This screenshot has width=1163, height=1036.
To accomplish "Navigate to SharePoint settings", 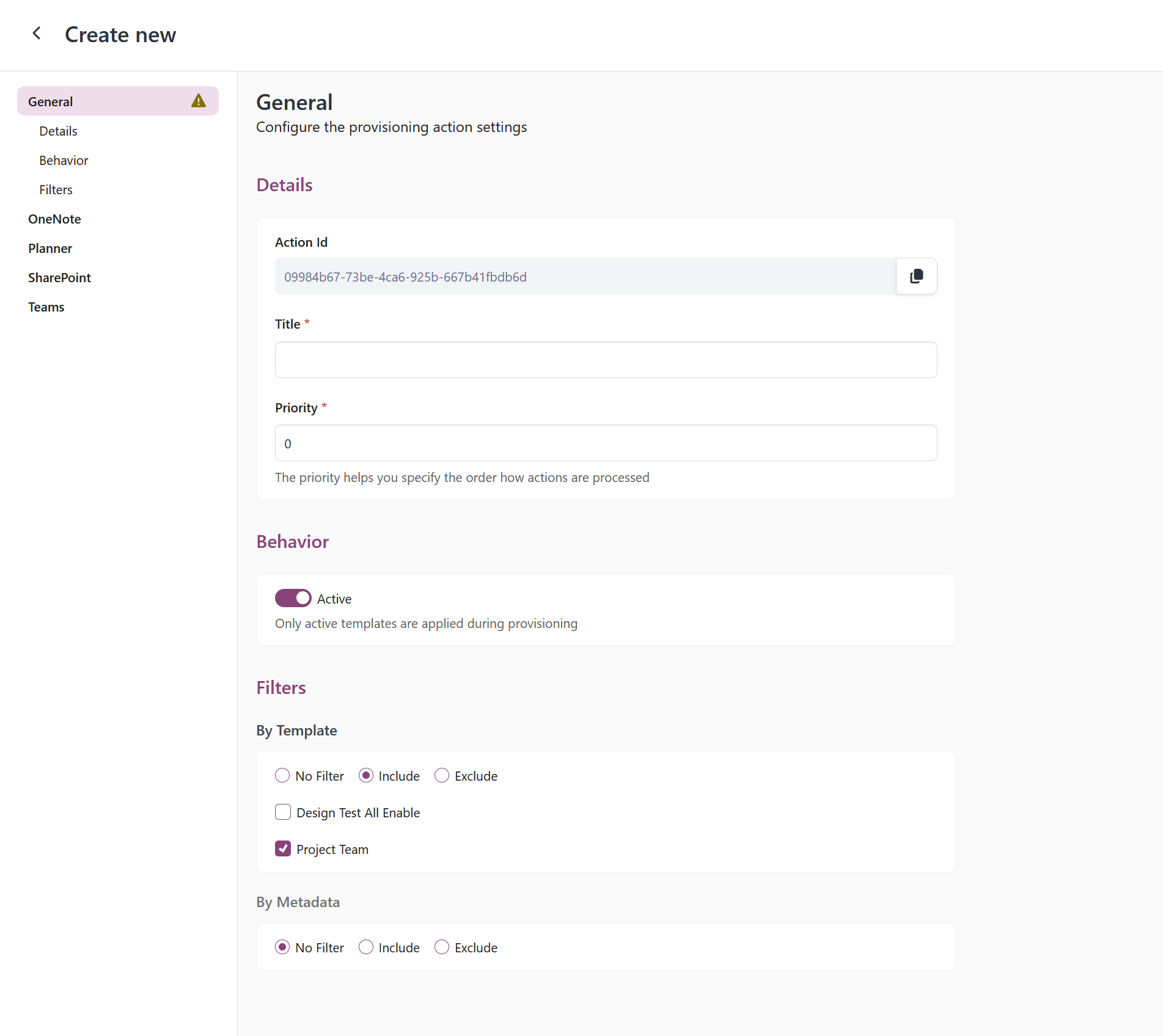I will click(x=59, y=277).
